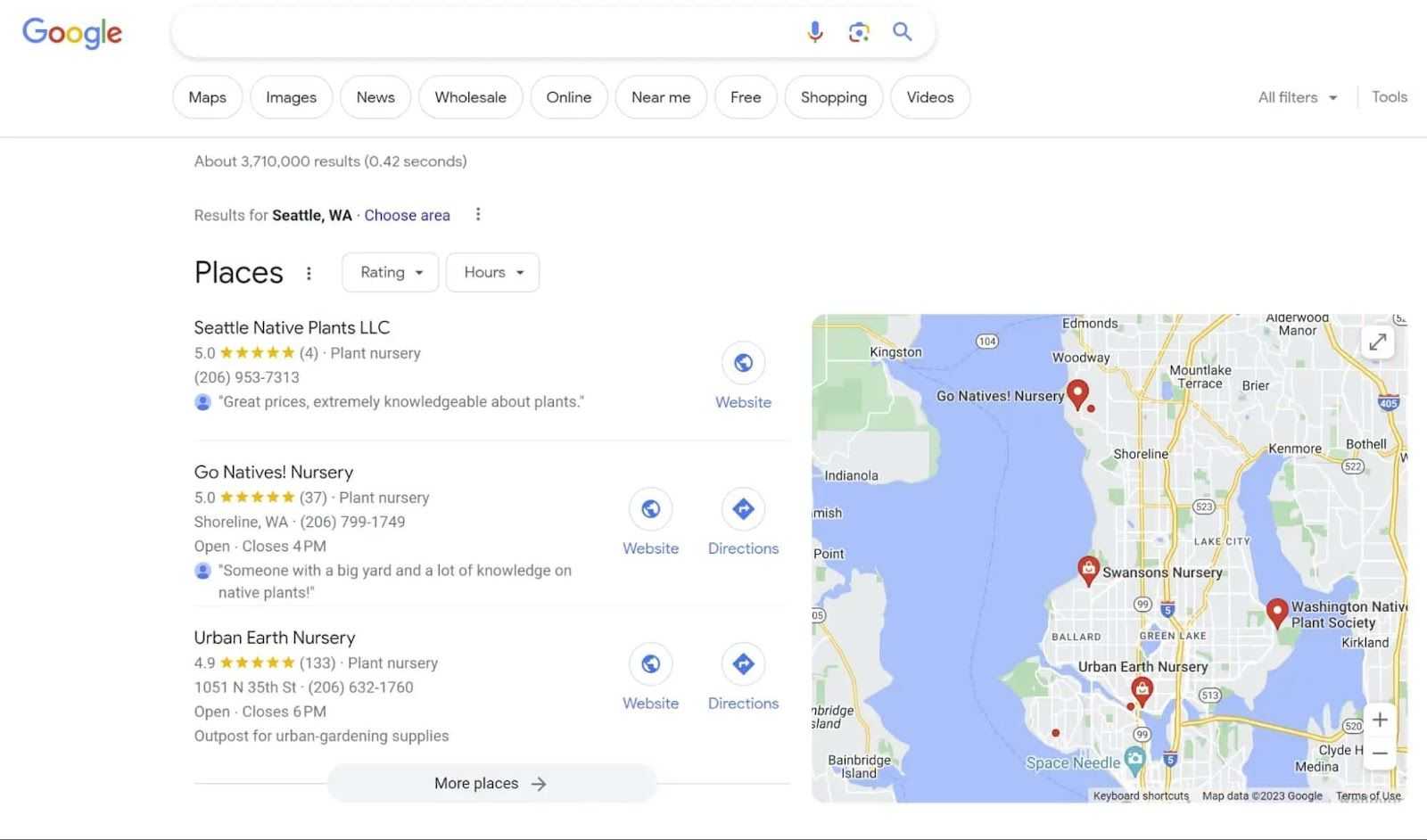The width and height of the screenshot is (1427, 840).
Task: Switch to the Maps filter tab
Action: (207, 97)
